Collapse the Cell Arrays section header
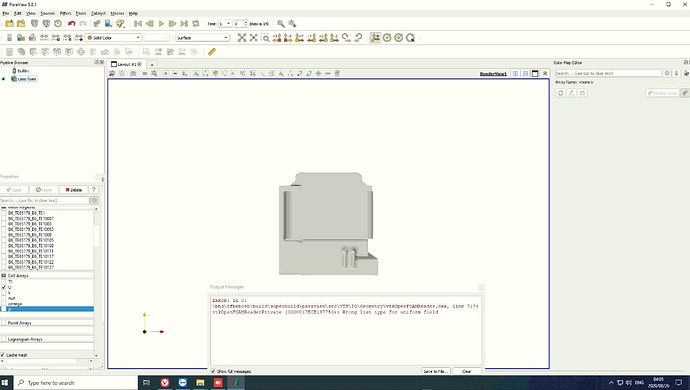 pos(46,276)
